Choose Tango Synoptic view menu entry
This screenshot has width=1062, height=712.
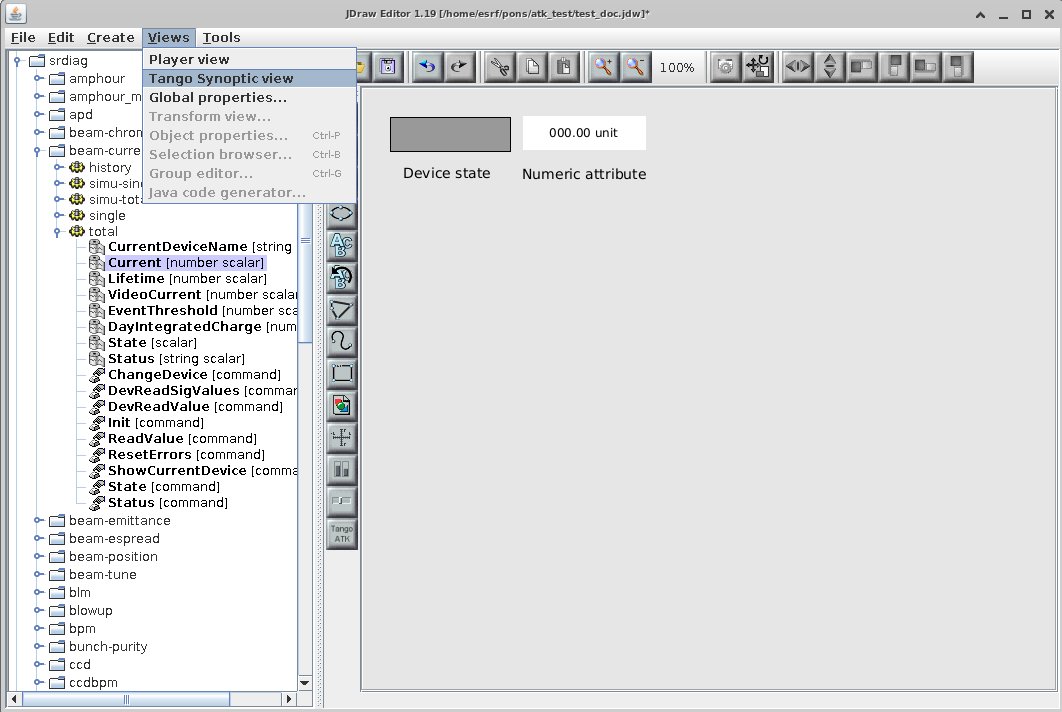point(249,79)
